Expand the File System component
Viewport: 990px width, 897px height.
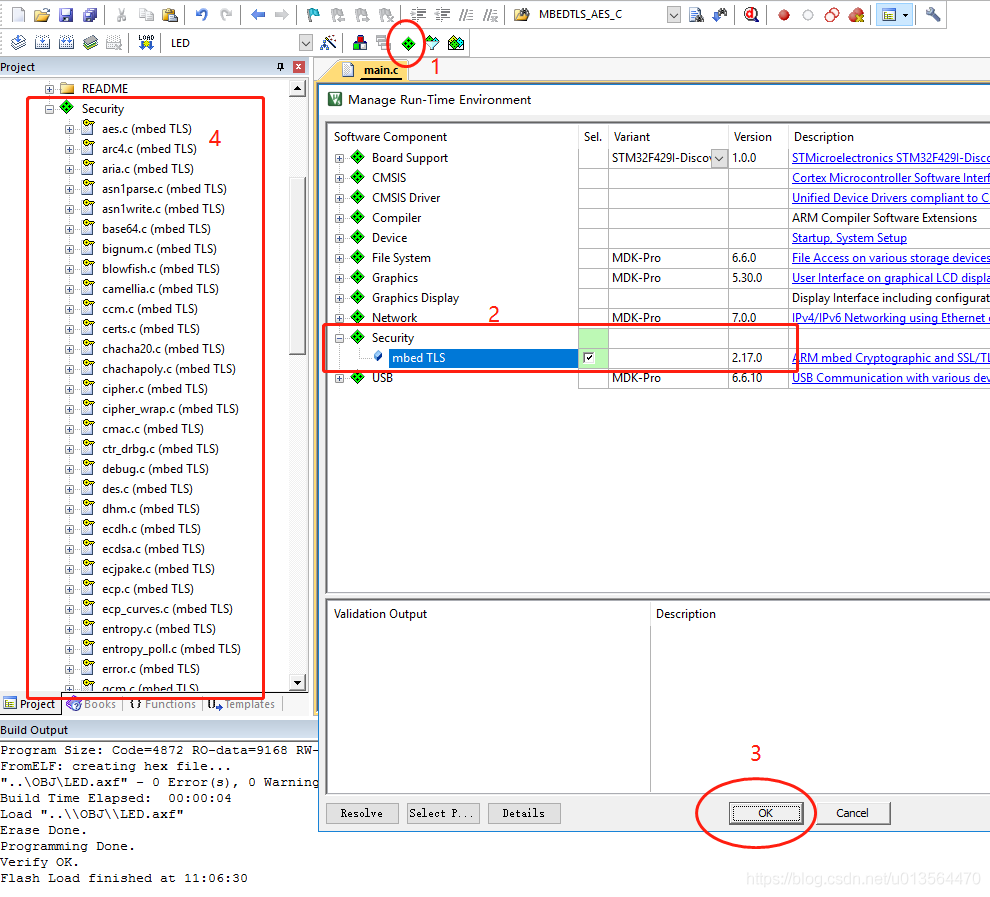[x=340, y=258]
